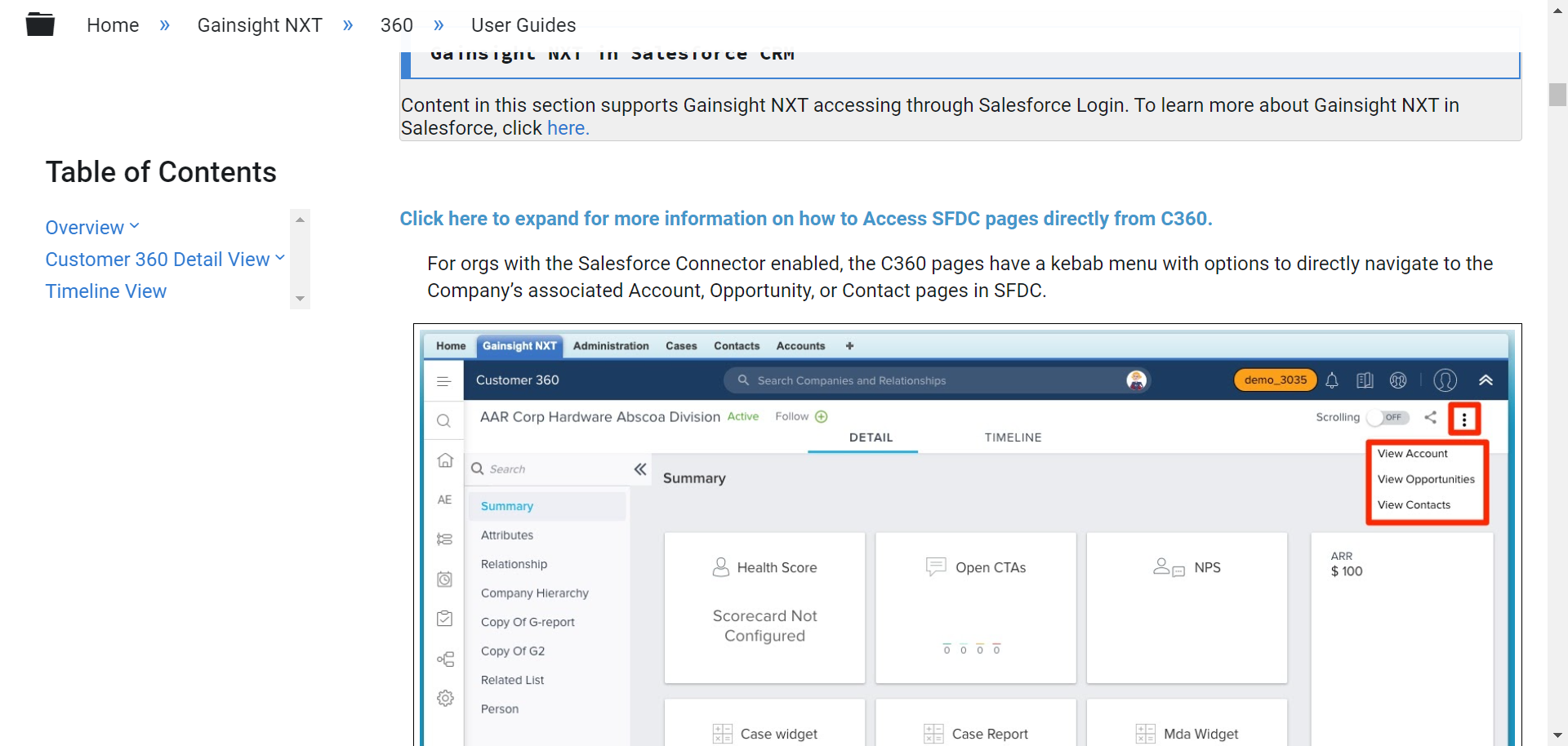
Task: Select the Home tab in Salesforce
Action: coord(451,346)
